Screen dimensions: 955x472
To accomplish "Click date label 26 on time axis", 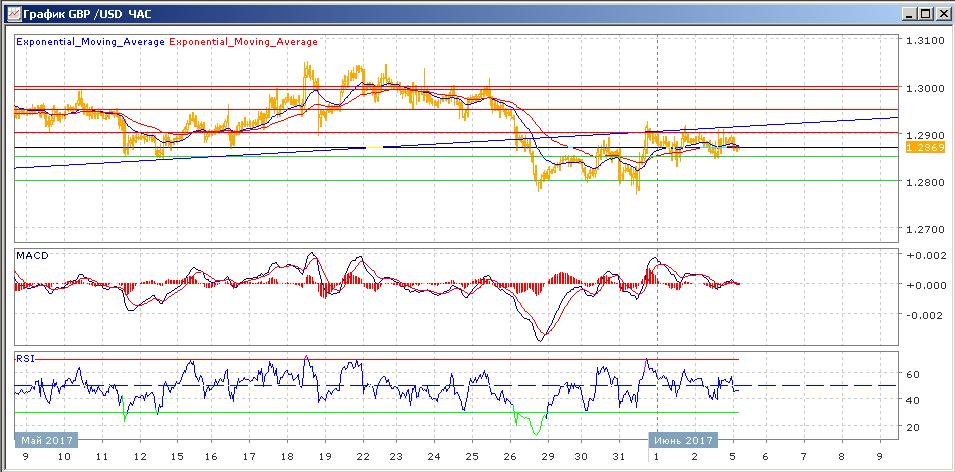I will [x=510, y=456].
